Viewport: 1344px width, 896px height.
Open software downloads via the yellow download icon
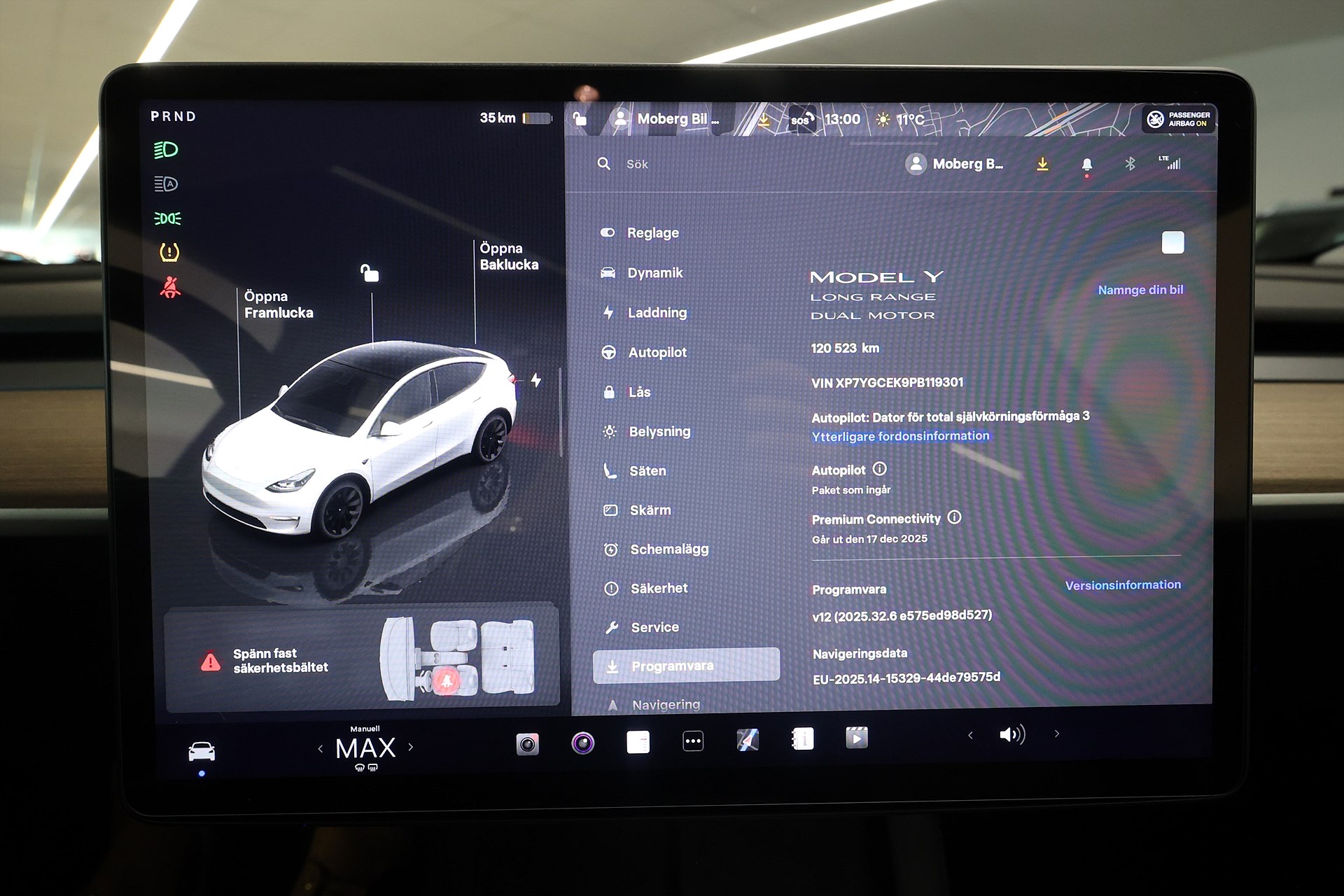(1042, 164)
